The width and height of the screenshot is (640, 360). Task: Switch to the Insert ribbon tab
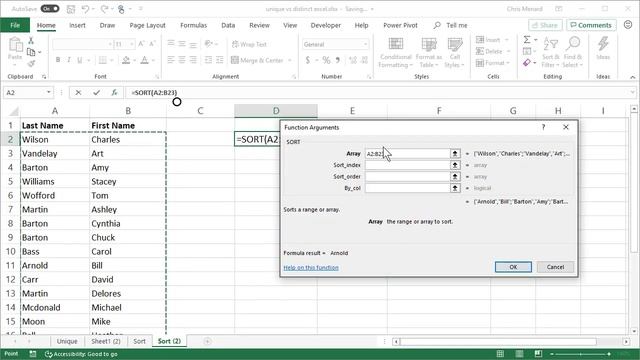tap(77, 25)
